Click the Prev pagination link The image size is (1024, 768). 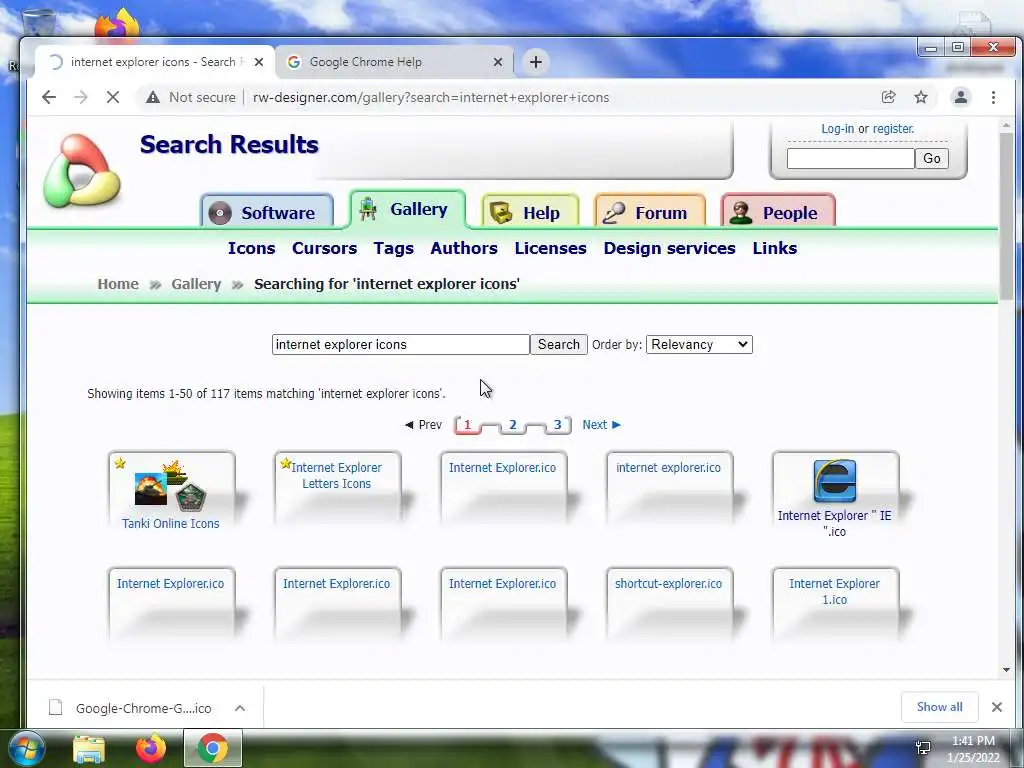[x=423, y=424]
